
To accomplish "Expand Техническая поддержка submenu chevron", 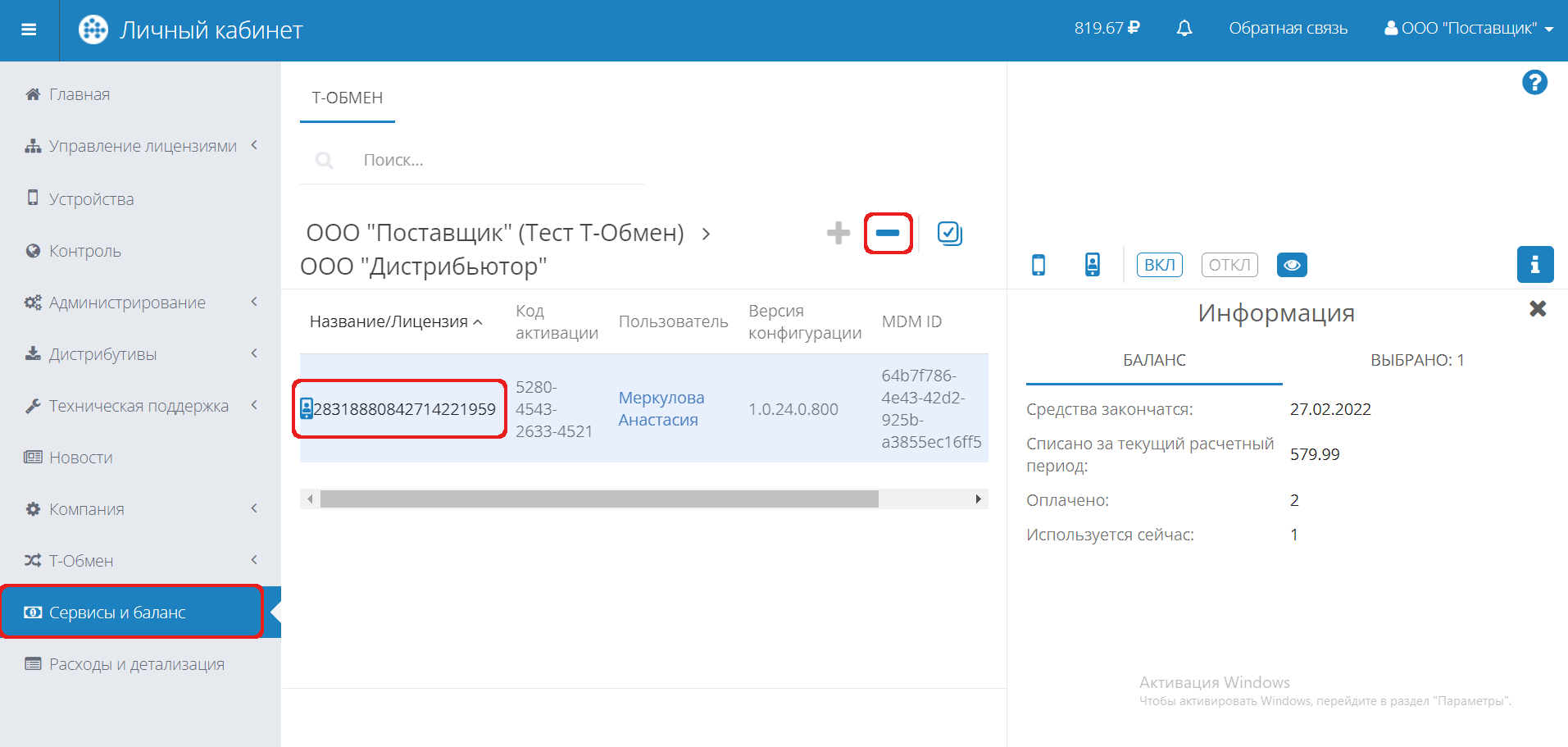I will pos(254,405).
